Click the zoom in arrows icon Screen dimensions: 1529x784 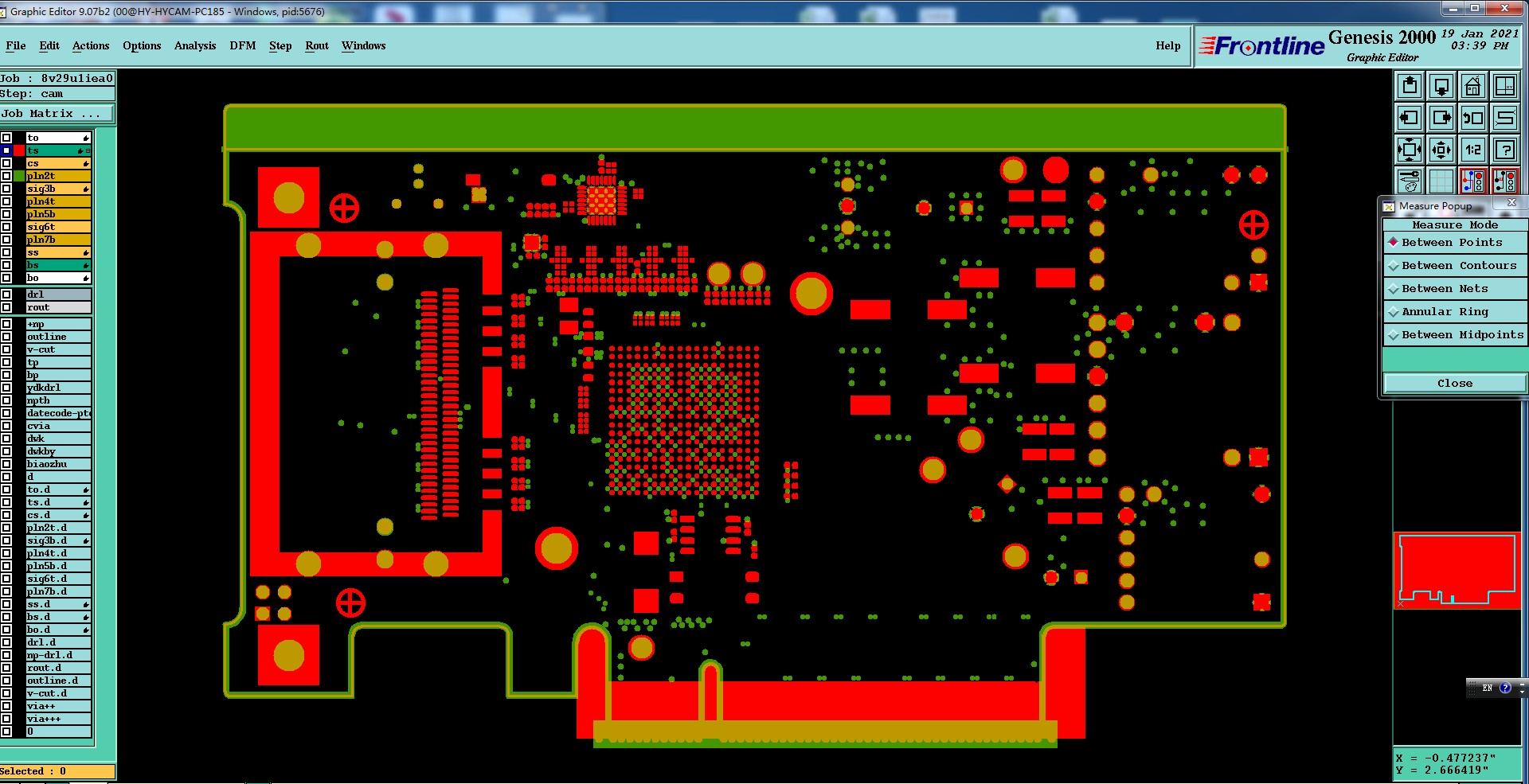pos(1410,150)
